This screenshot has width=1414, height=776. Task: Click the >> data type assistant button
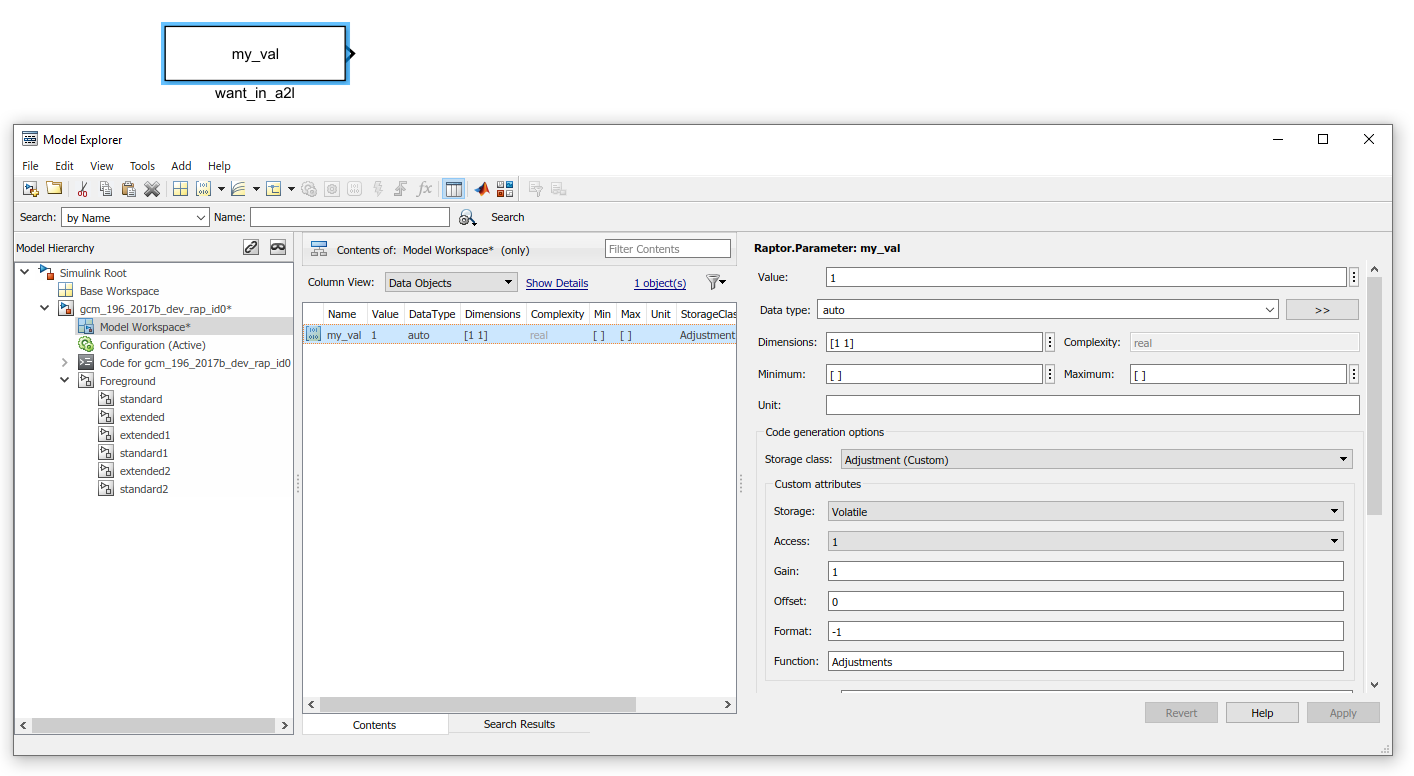point(1322,310)
